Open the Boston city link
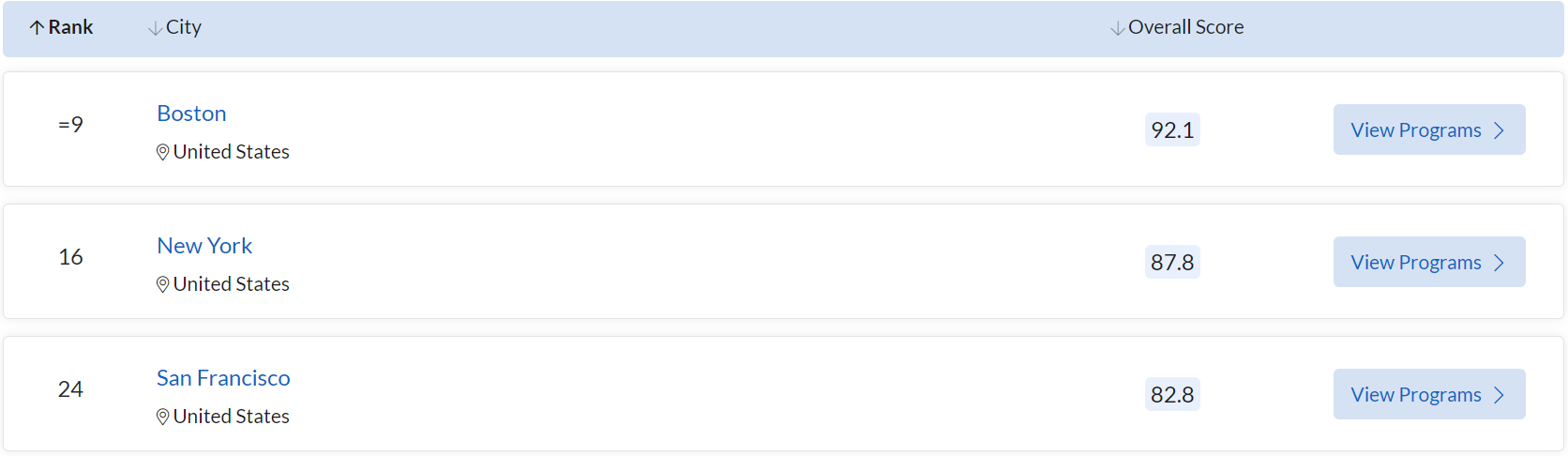Image resolution: width=1568 pixels, height=456 pixels. [191, 114]
